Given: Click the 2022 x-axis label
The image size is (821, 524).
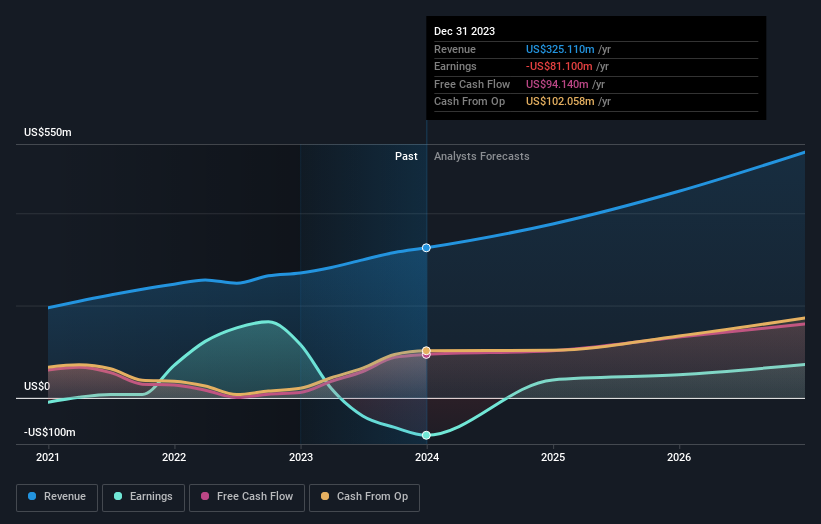Looking at the screenshot, I should point(174,457).
